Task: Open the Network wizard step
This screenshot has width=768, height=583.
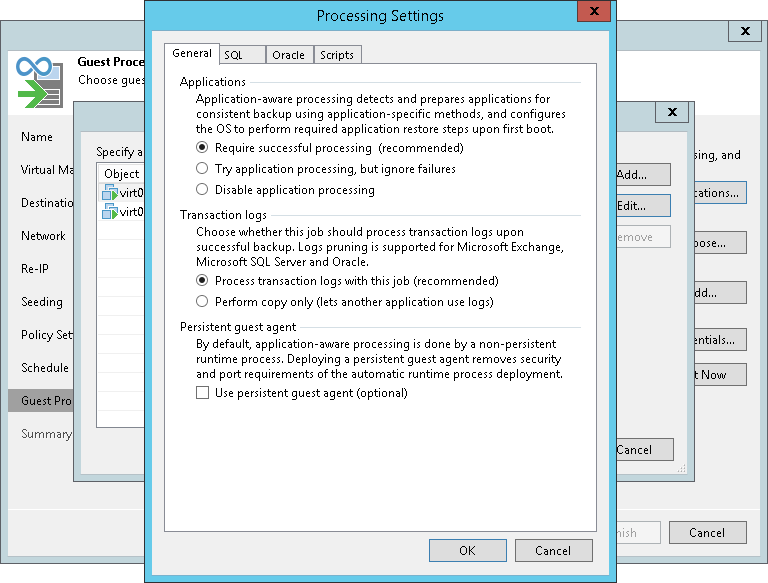Action: coord(43,236)
